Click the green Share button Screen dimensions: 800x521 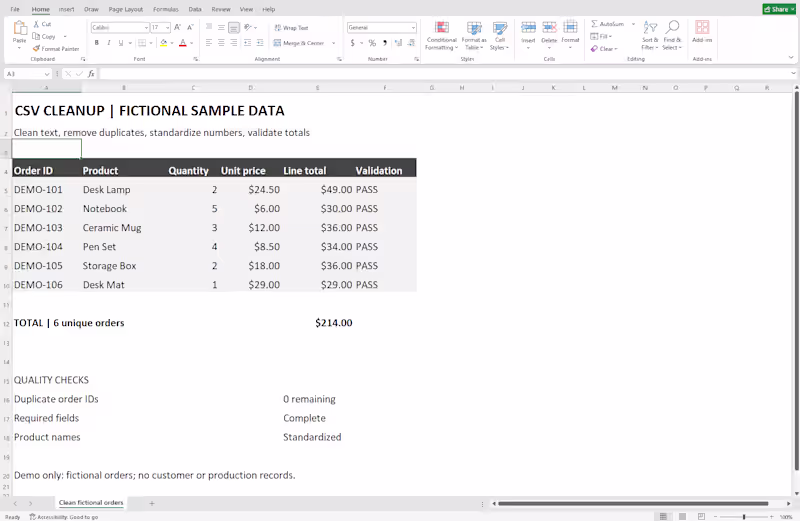pyautogui.click(x=779, y=9)
